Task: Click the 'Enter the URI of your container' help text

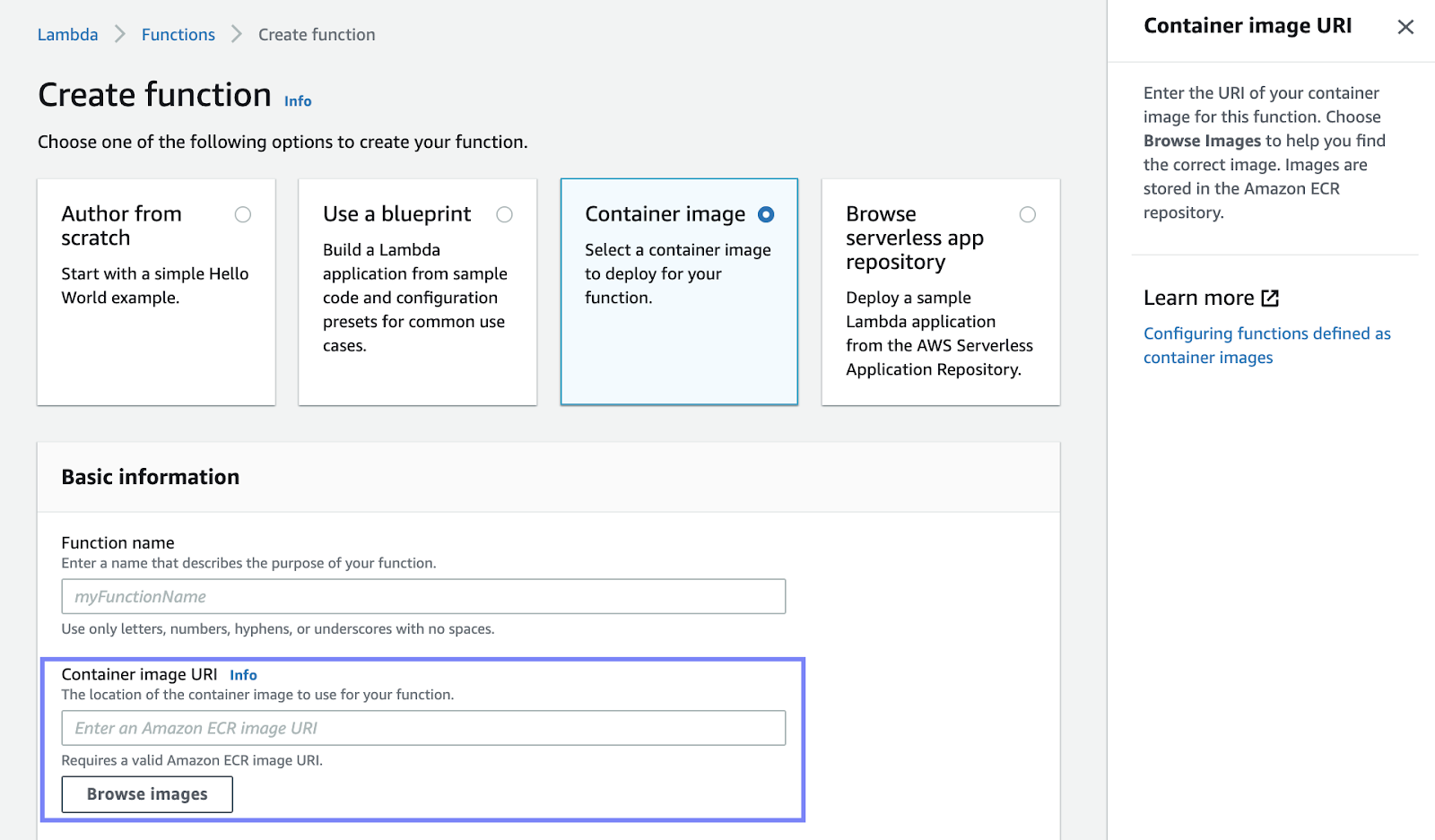Action: (x=1264, y=152)
